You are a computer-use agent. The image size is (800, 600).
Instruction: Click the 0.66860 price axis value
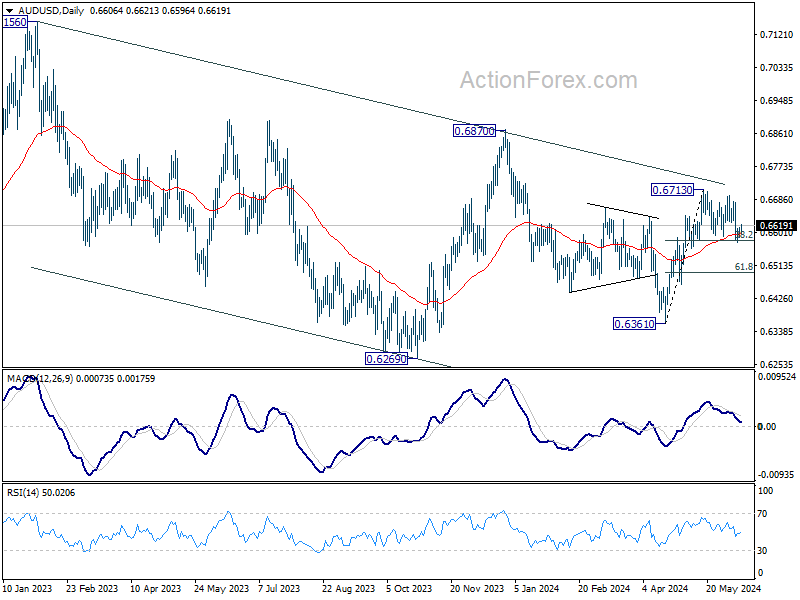point(777,199)
